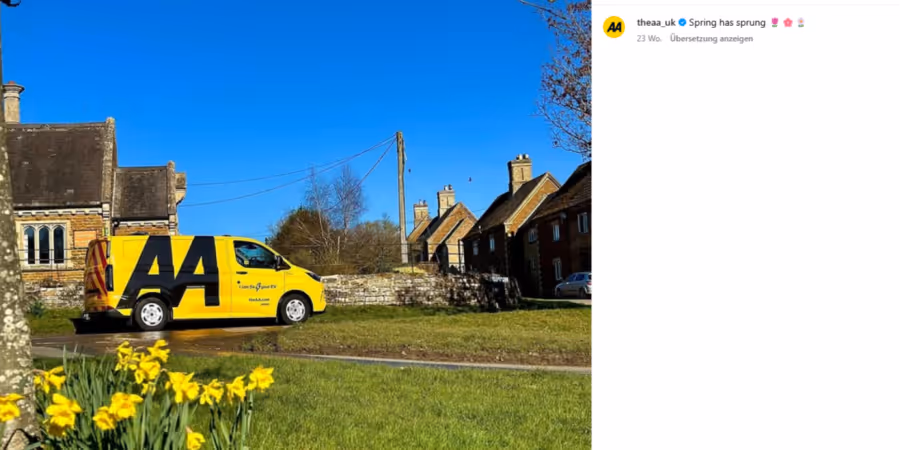Click theAA.com text on van door
The image size is (900, 450).
(259, 300)
